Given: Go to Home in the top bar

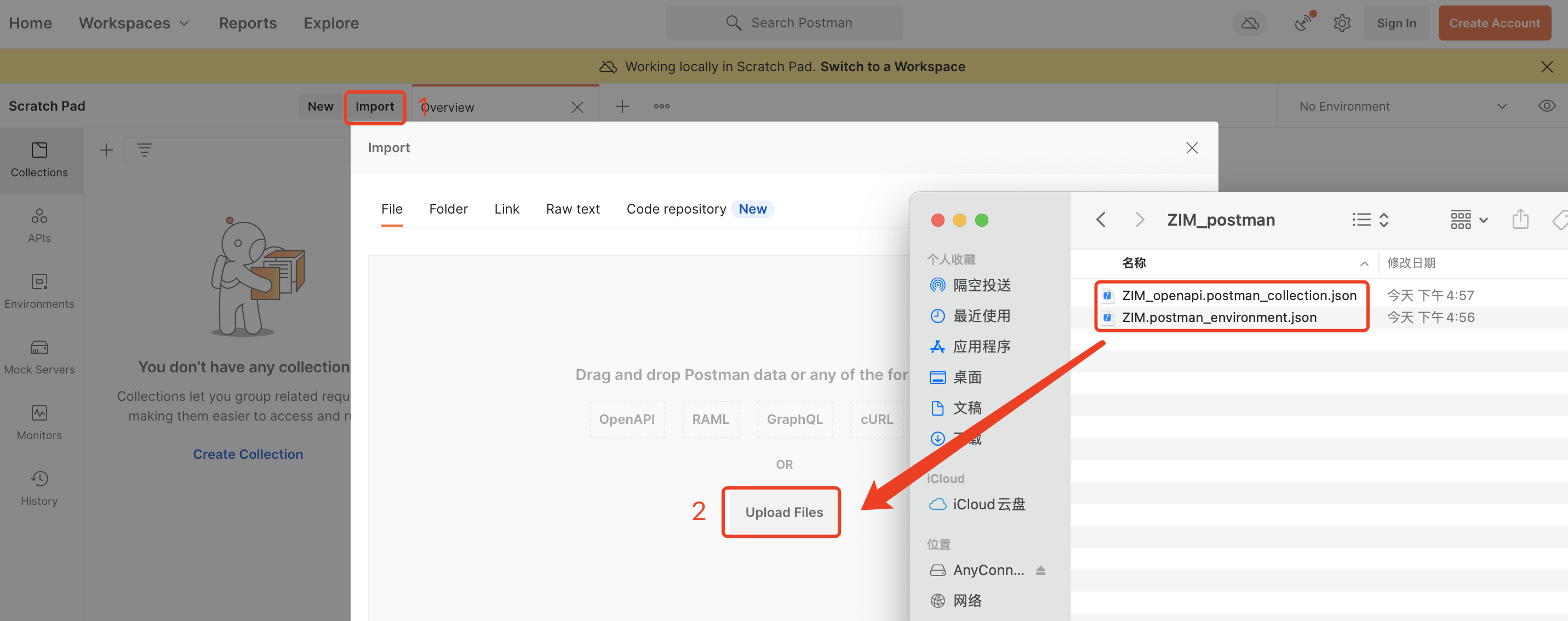Looking at the screenshot, I should (x=31, y=23).
